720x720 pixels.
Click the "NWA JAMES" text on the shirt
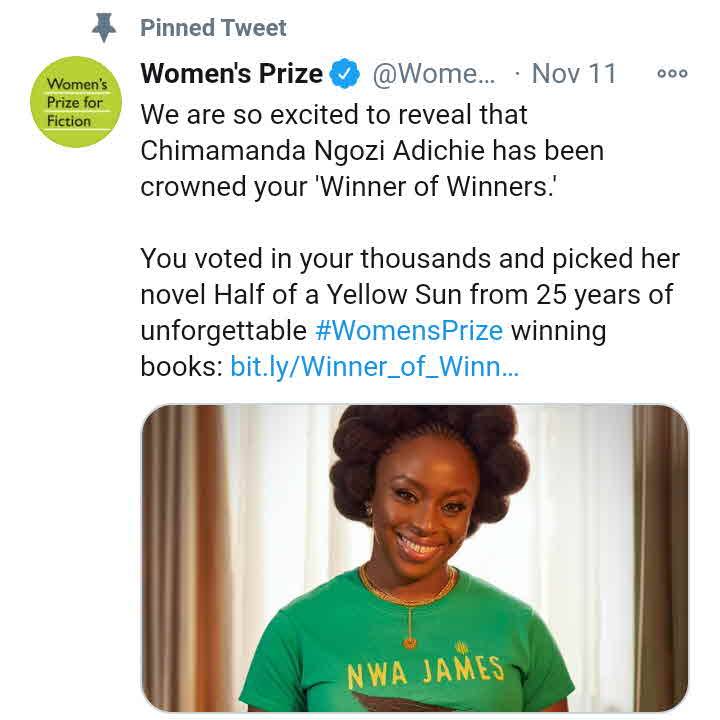(425, 673)
